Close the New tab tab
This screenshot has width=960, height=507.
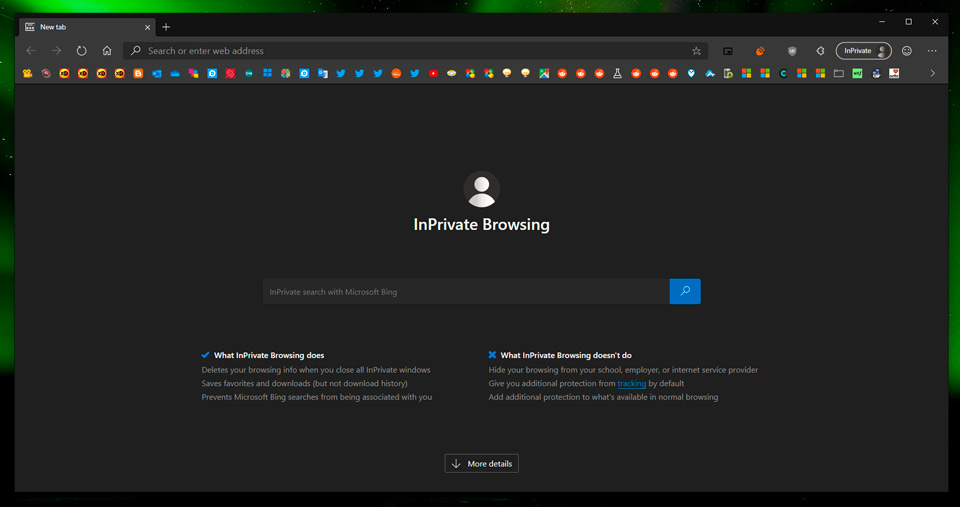148,28
